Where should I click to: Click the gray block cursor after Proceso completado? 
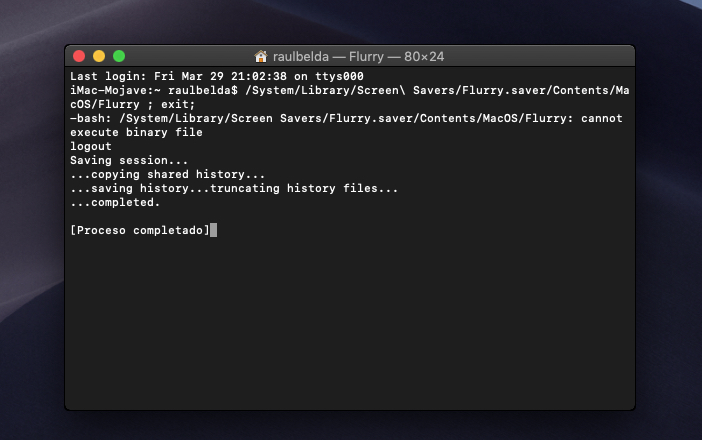214,230
